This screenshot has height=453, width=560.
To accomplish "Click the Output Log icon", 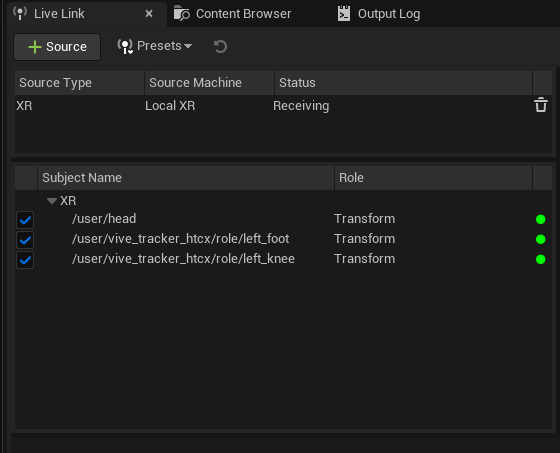I will click(344, 14).
